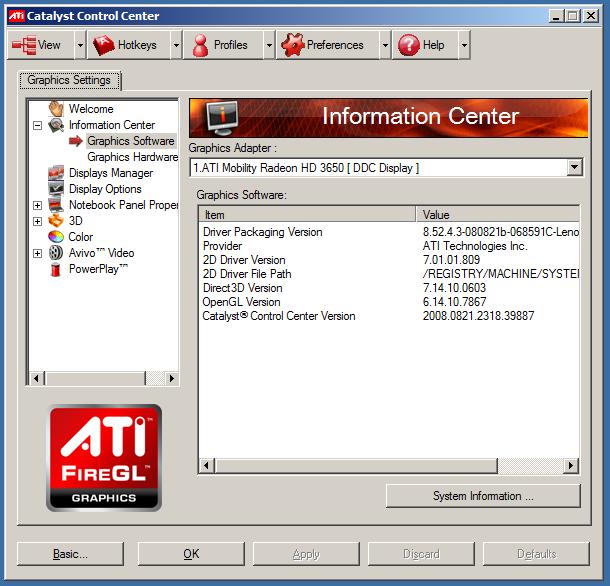The height and width of the screenshot is (586, 610).
Task: Click the 3D cube icon
Action: pos(56,221)
